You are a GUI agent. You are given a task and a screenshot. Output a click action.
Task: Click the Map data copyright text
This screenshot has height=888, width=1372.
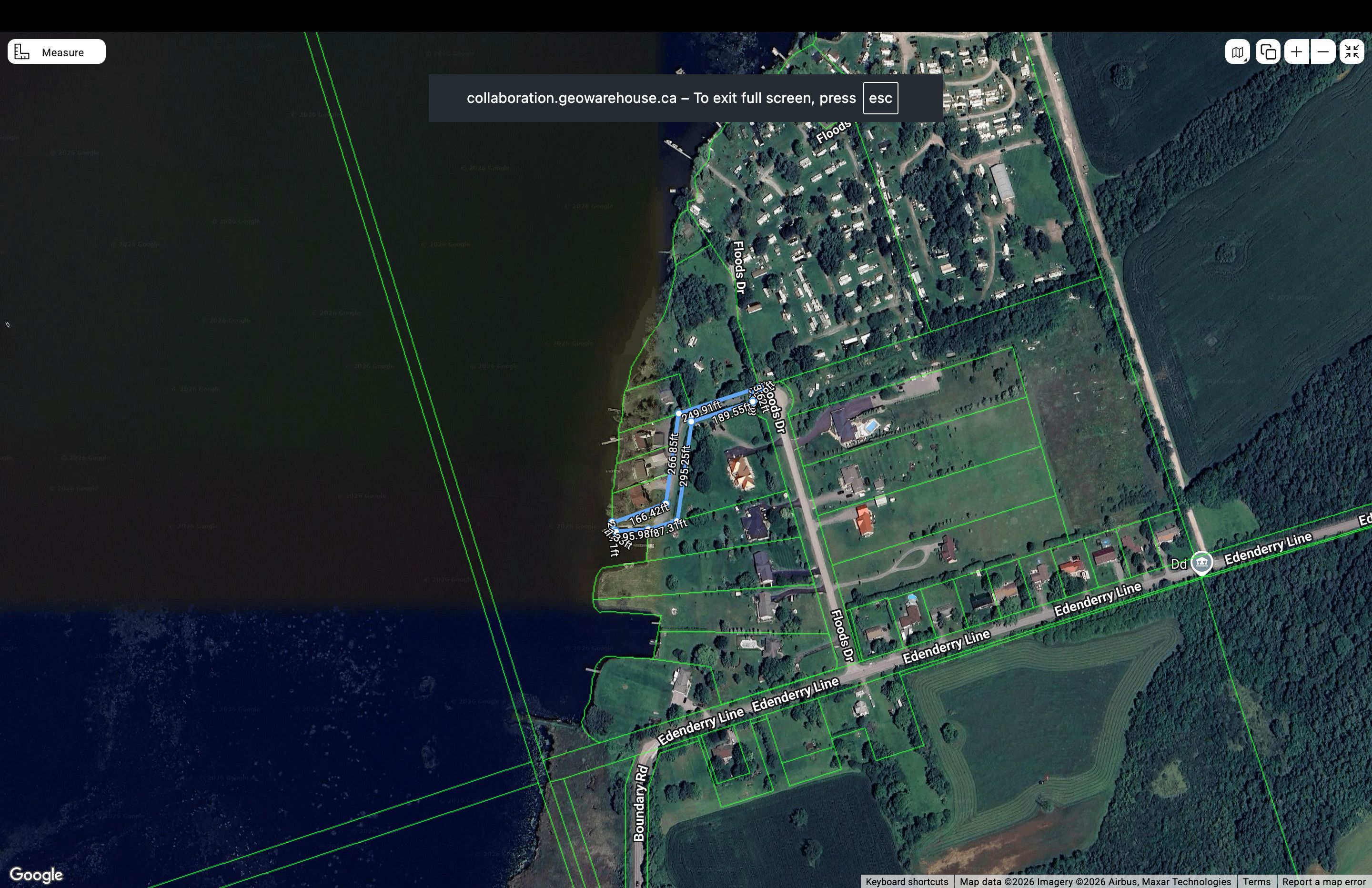[x=1095, y=882]
